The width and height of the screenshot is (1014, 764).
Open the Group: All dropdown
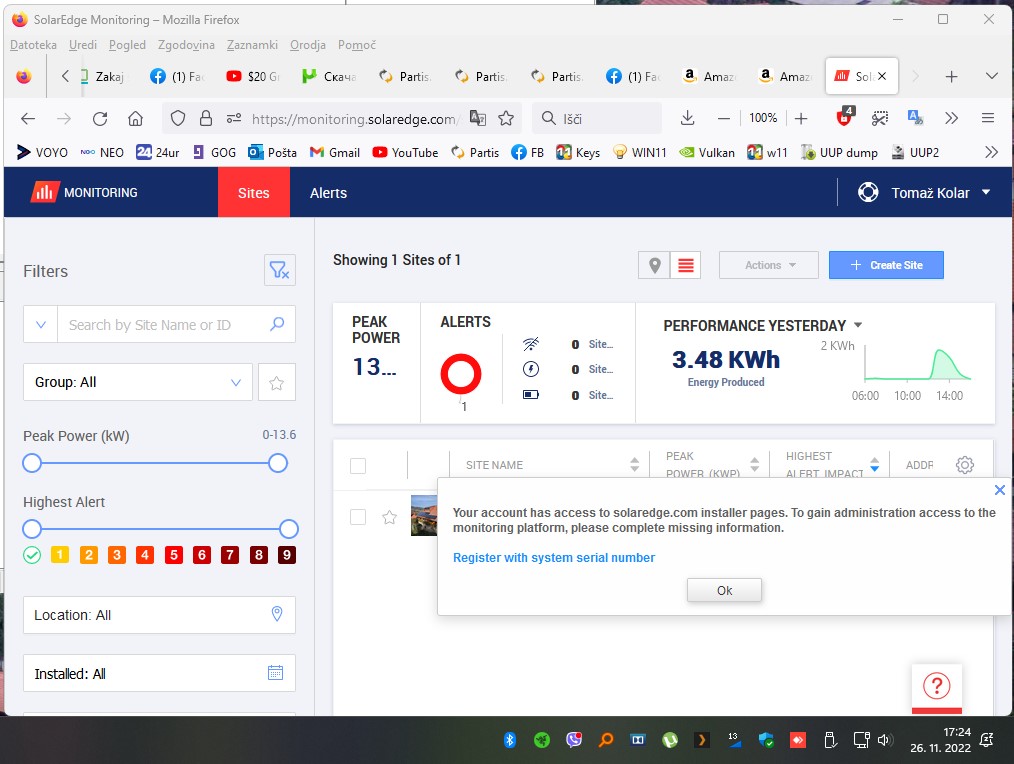[138, 382]
